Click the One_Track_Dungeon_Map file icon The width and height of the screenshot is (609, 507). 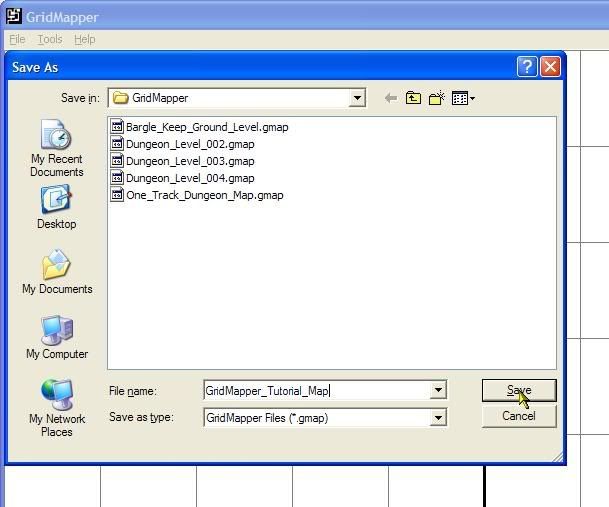point(117,195)
